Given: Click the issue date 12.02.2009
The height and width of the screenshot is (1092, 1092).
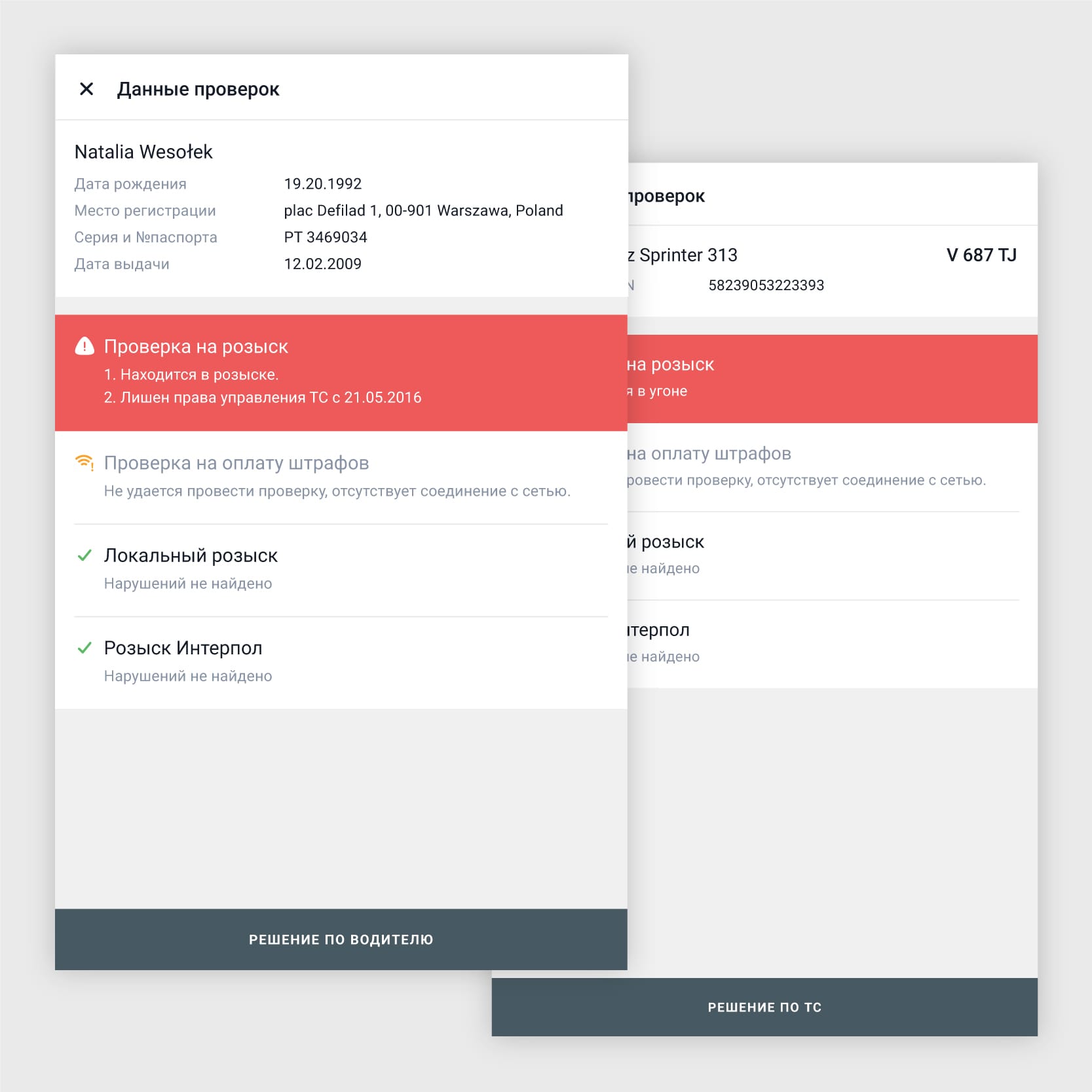Looking at the screenshot, I should pyautogui.click(x=323, y=264).
